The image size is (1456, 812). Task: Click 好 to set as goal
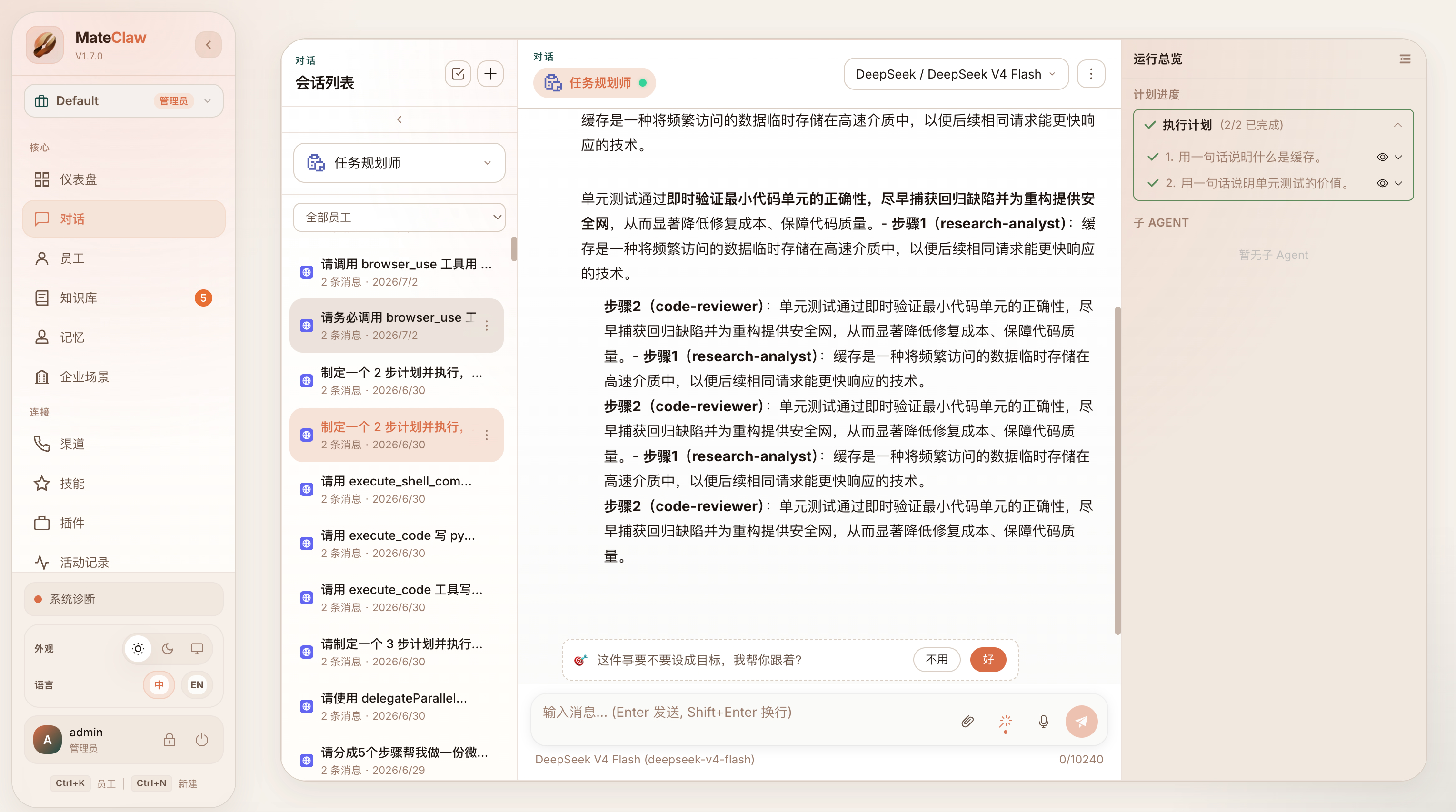pos(988,659)
